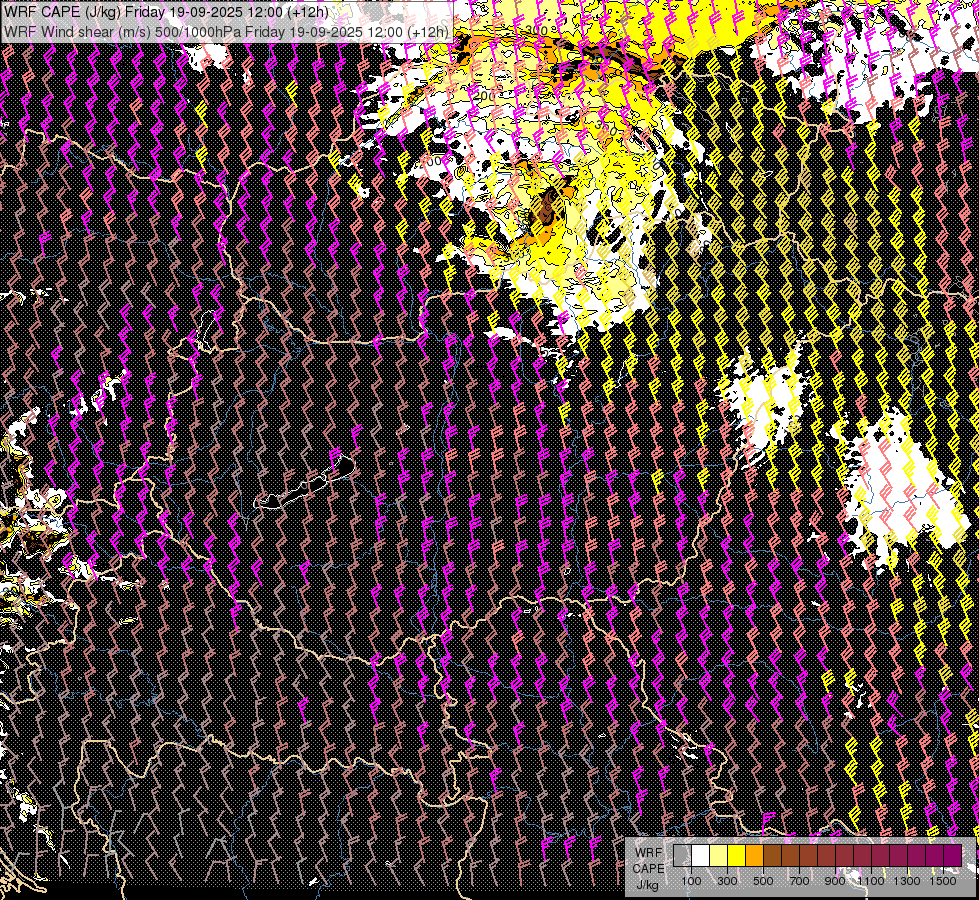Viewport: 979px width, 900px height.
Task: Click the legend value 500
Action: click(x=763, y=881)
